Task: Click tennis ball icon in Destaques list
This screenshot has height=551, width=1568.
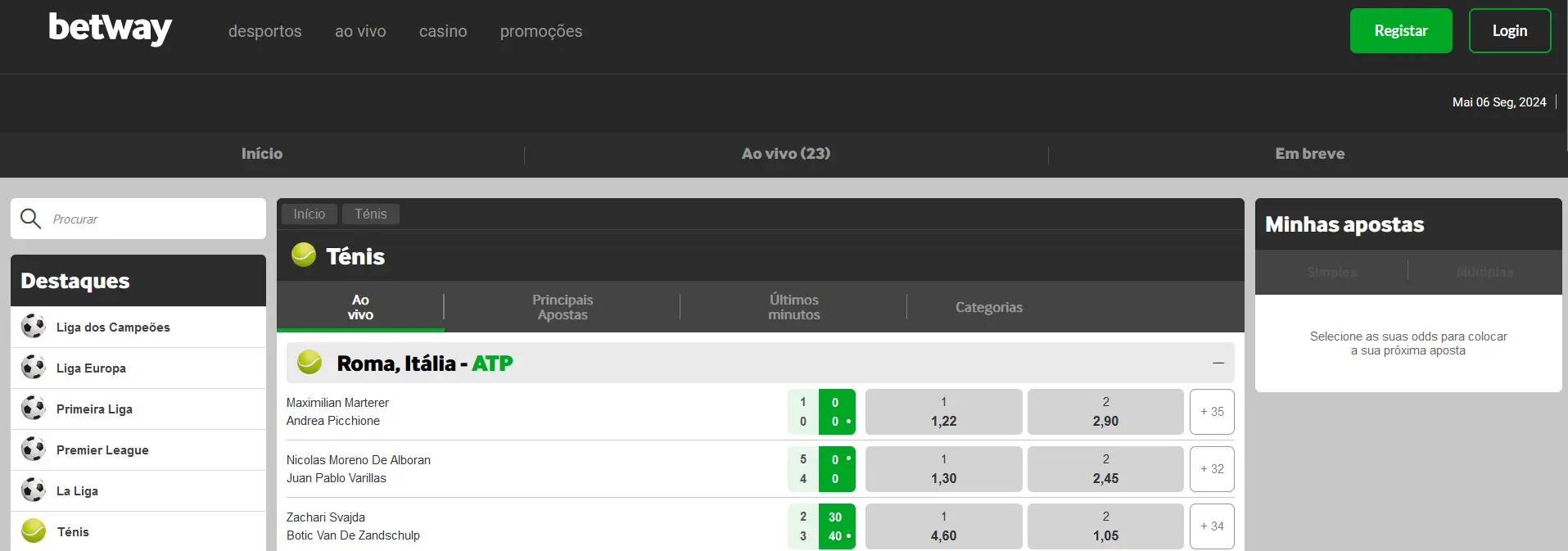Action: 34,531
